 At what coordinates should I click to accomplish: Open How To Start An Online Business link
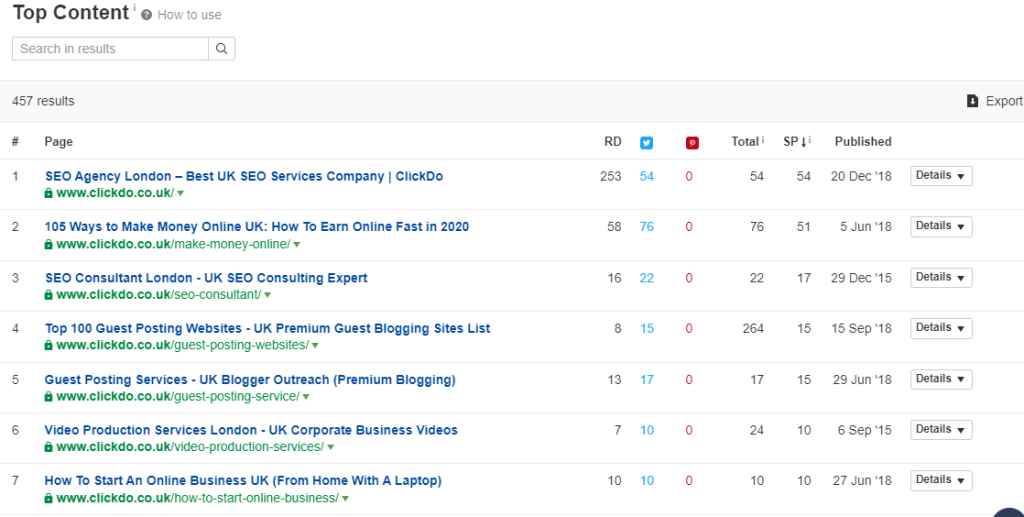243,480
